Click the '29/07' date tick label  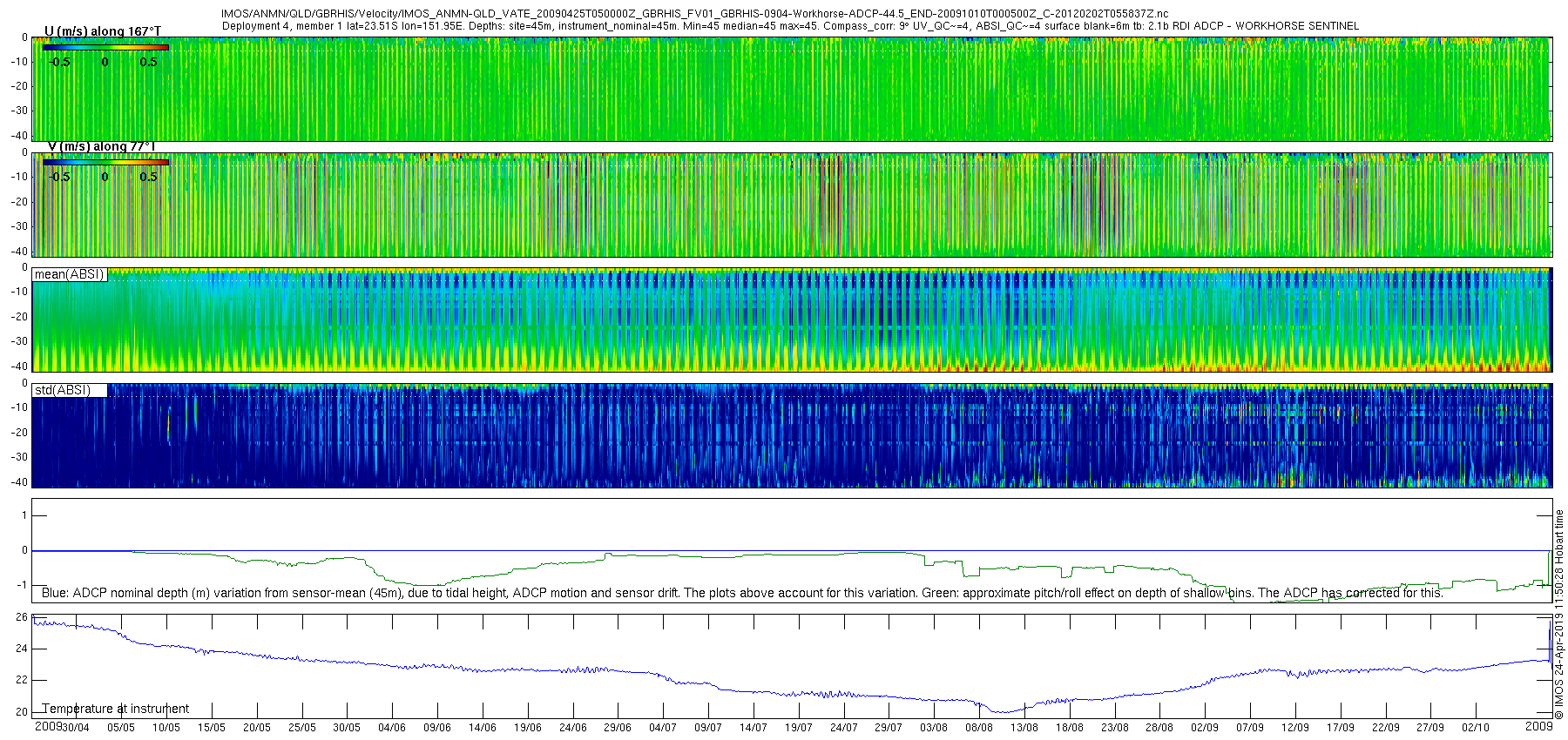[x=889, y=728]
